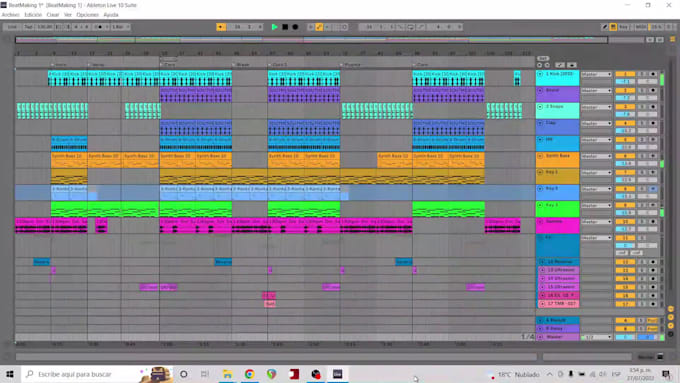Open the Crear menu
680x383 pixels.
53,15
